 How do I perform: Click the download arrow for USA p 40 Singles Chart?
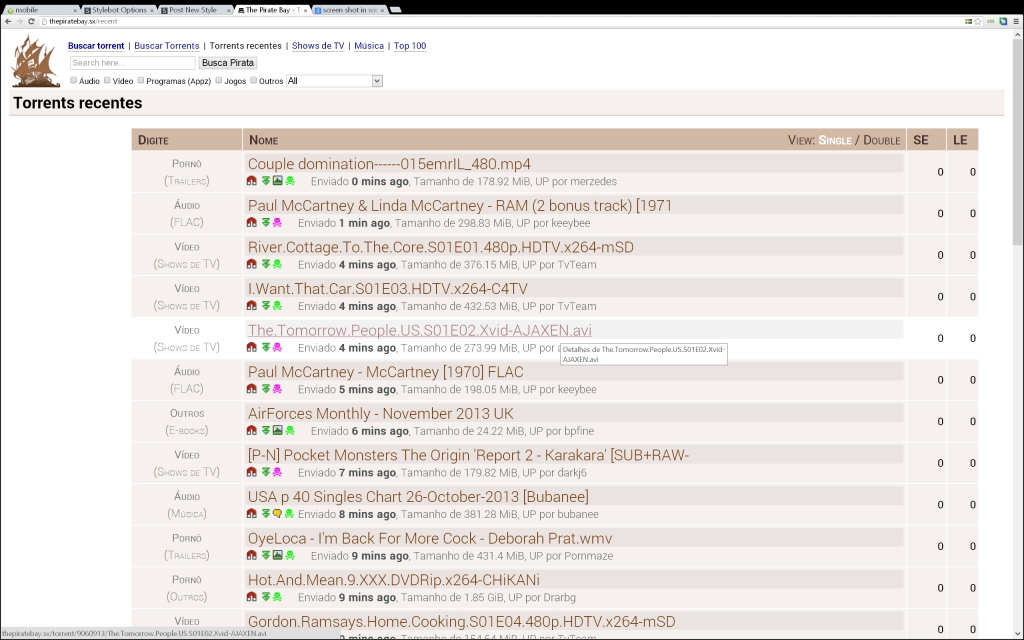pyautogui.click(x=266, y=514)
